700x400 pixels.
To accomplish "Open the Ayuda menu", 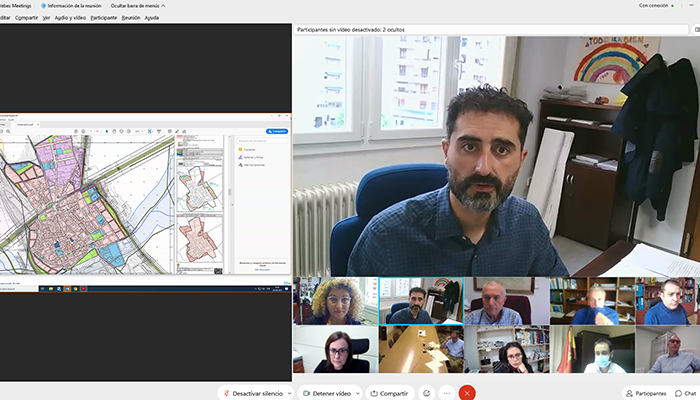I will 151,18.
